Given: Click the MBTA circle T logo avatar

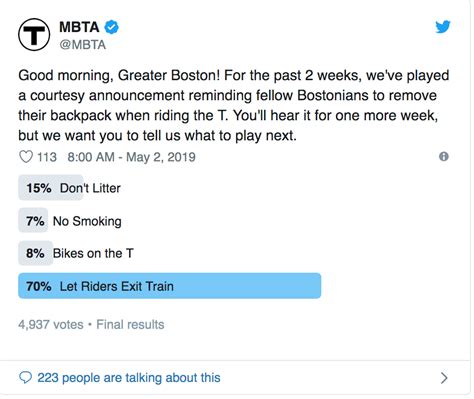Looking at the screenshot, I should pyautogui.click(x=34, y=35).
